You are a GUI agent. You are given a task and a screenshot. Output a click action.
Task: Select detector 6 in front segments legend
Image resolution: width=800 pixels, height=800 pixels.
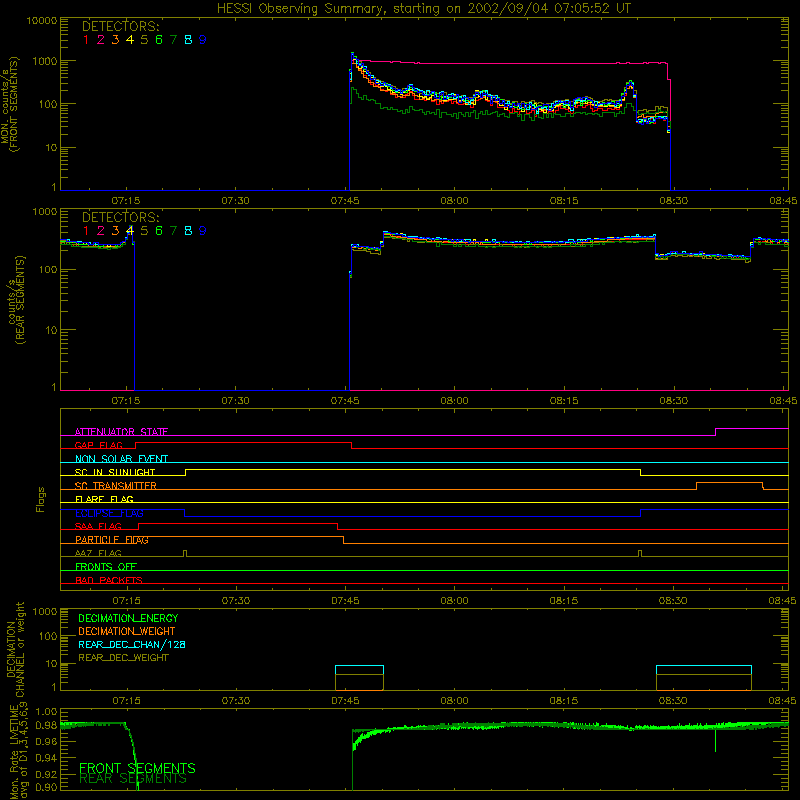159,40
